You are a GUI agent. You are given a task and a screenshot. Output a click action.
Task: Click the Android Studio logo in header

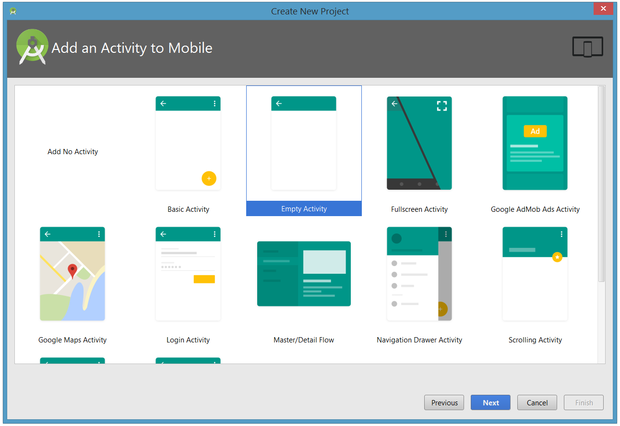tap(32, 47)
